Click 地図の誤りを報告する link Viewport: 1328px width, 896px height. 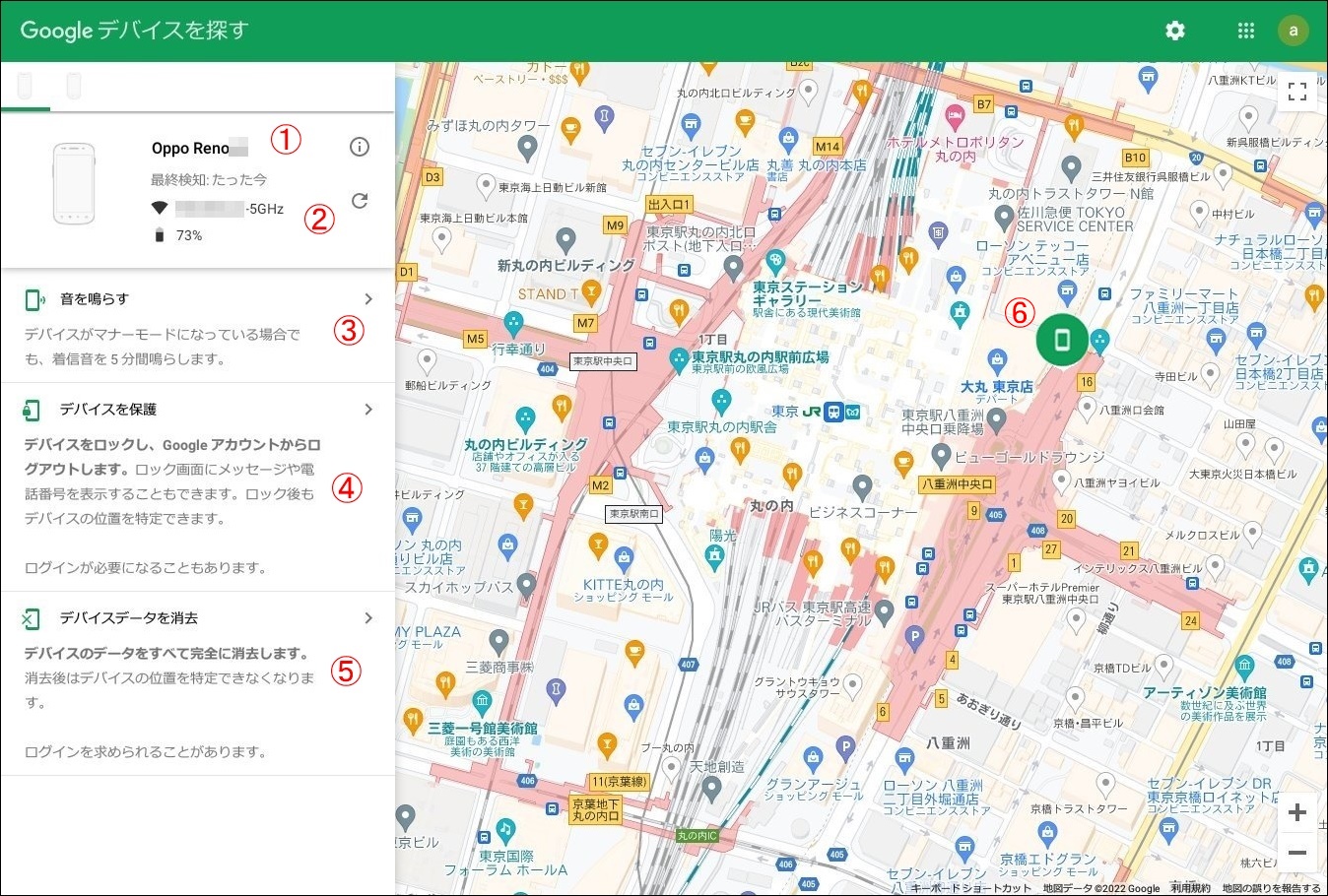click(x=1271, y=888)
